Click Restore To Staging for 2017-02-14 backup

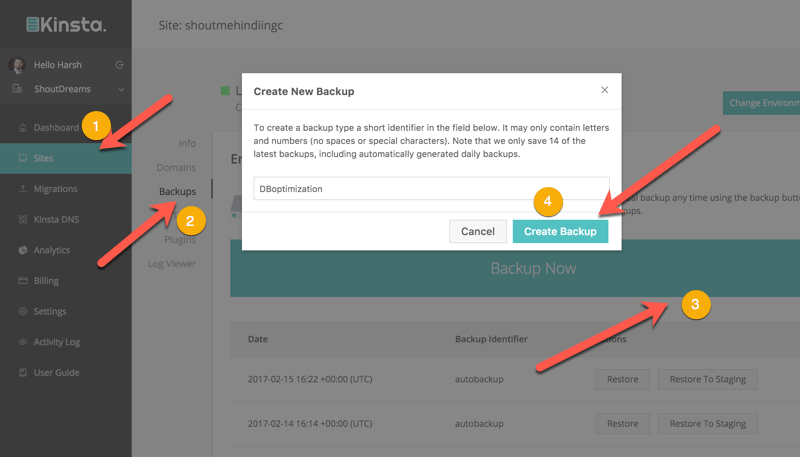[x=708, y=423]
